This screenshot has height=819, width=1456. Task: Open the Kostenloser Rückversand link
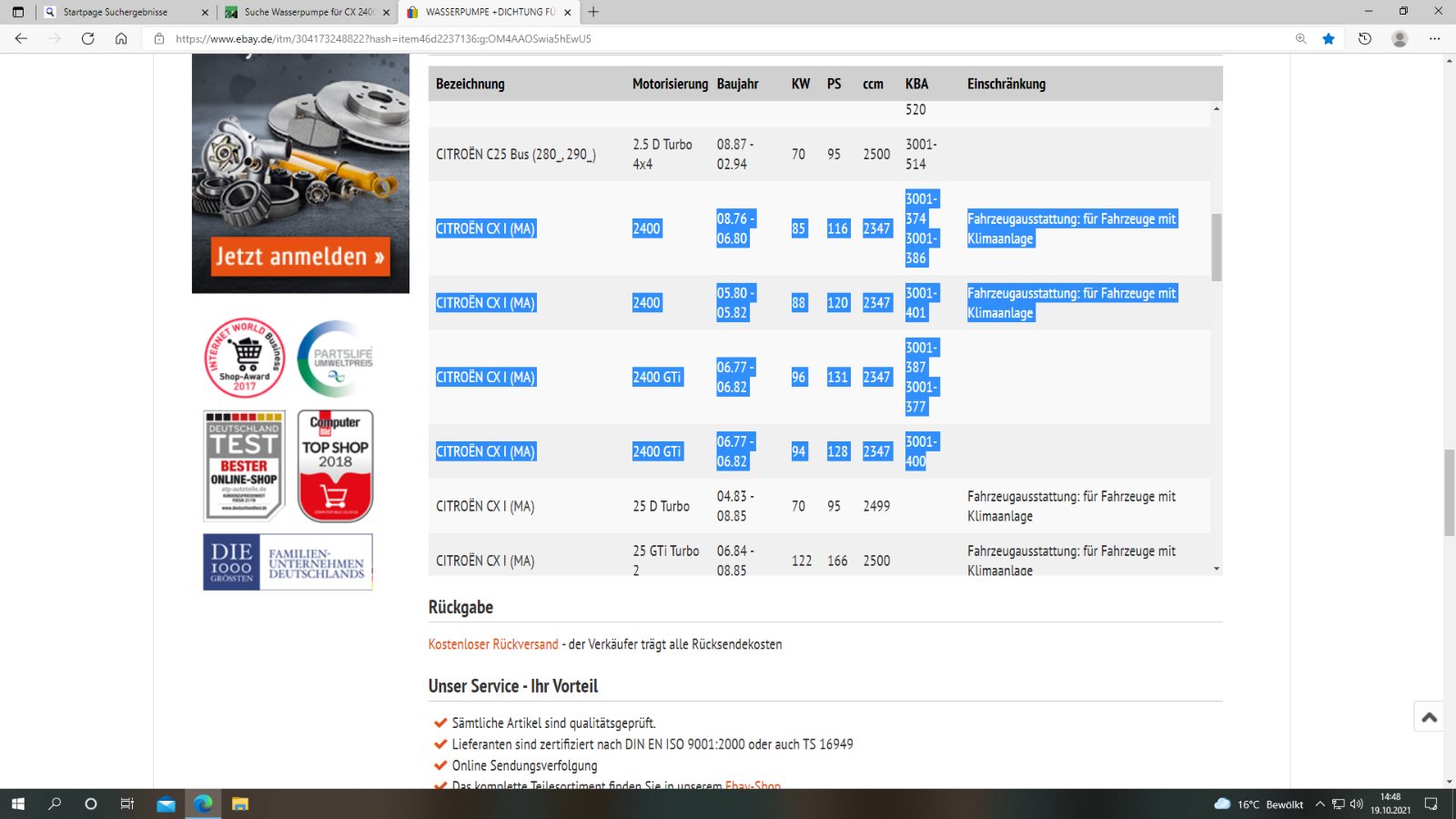493,644
